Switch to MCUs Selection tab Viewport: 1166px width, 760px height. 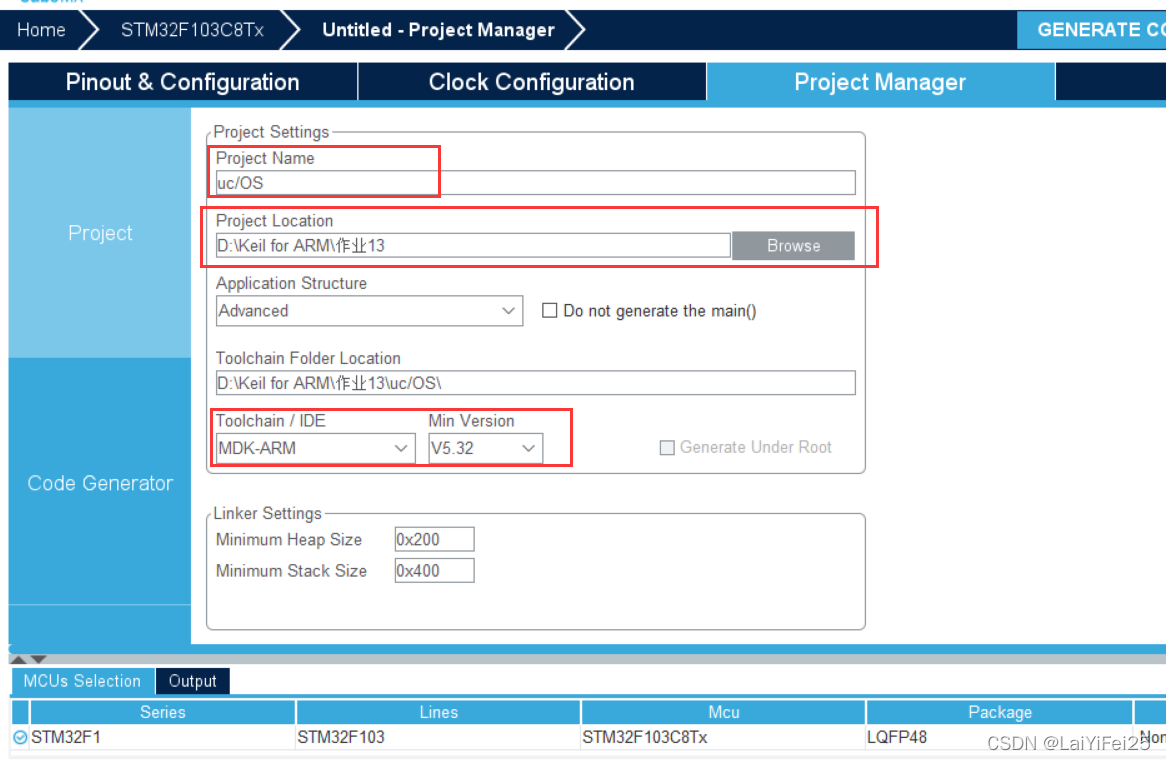82,681
